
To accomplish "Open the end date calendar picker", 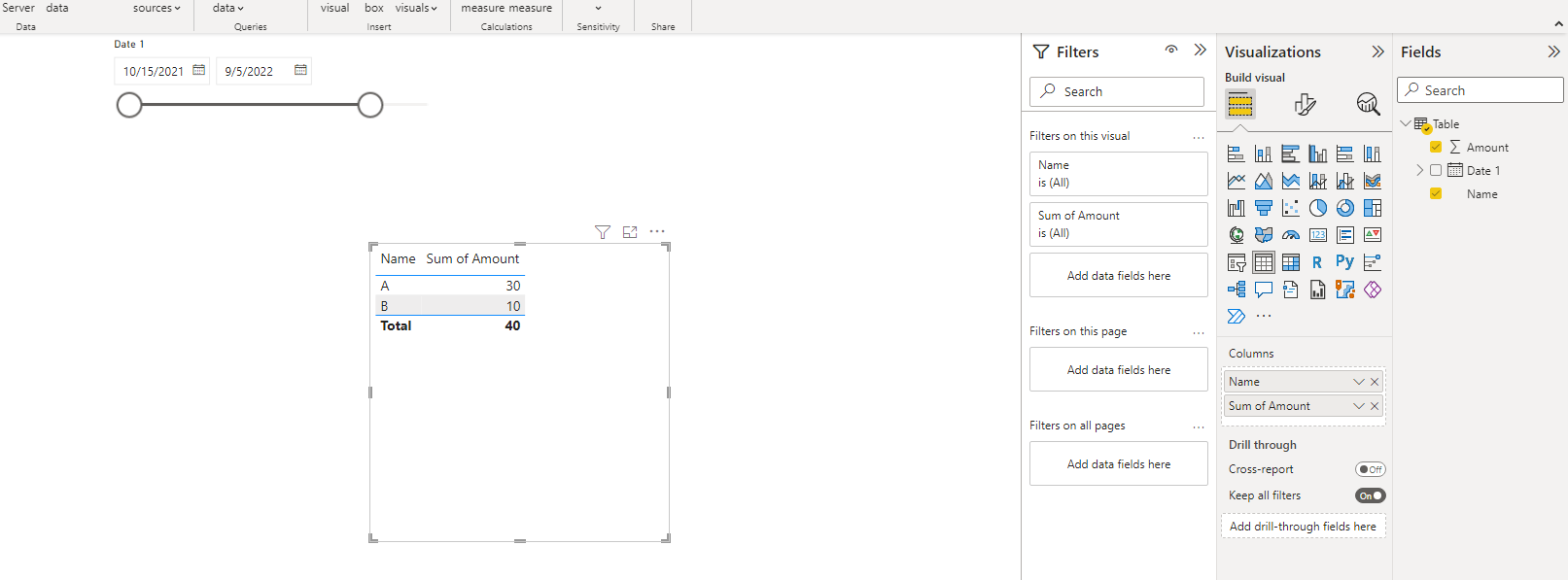I will point(300,70).
